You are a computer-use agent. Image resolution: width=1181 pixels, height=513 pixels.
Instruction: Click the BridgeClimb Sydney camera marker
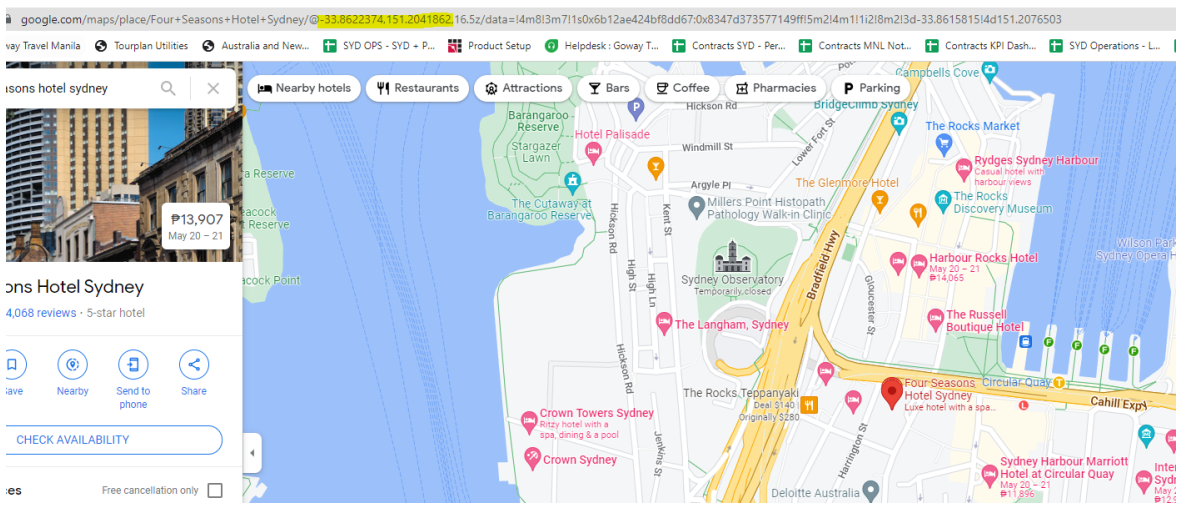coord(898,121)
